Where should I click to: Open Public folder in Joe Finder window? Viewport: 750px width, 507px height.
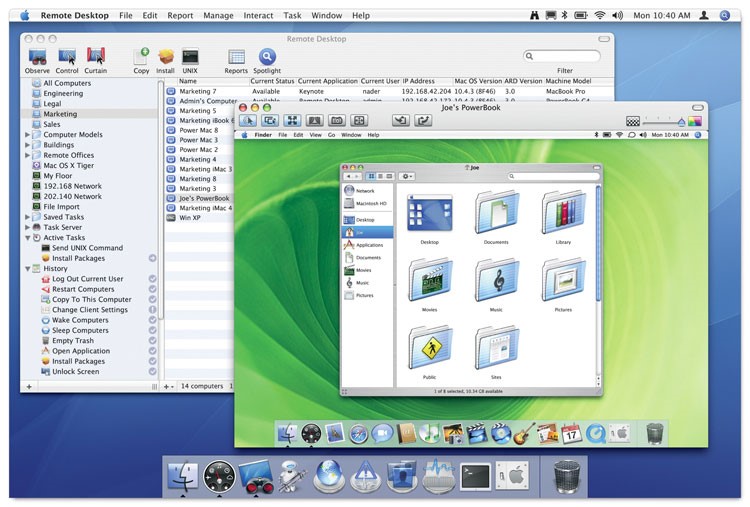pos(430,347)
